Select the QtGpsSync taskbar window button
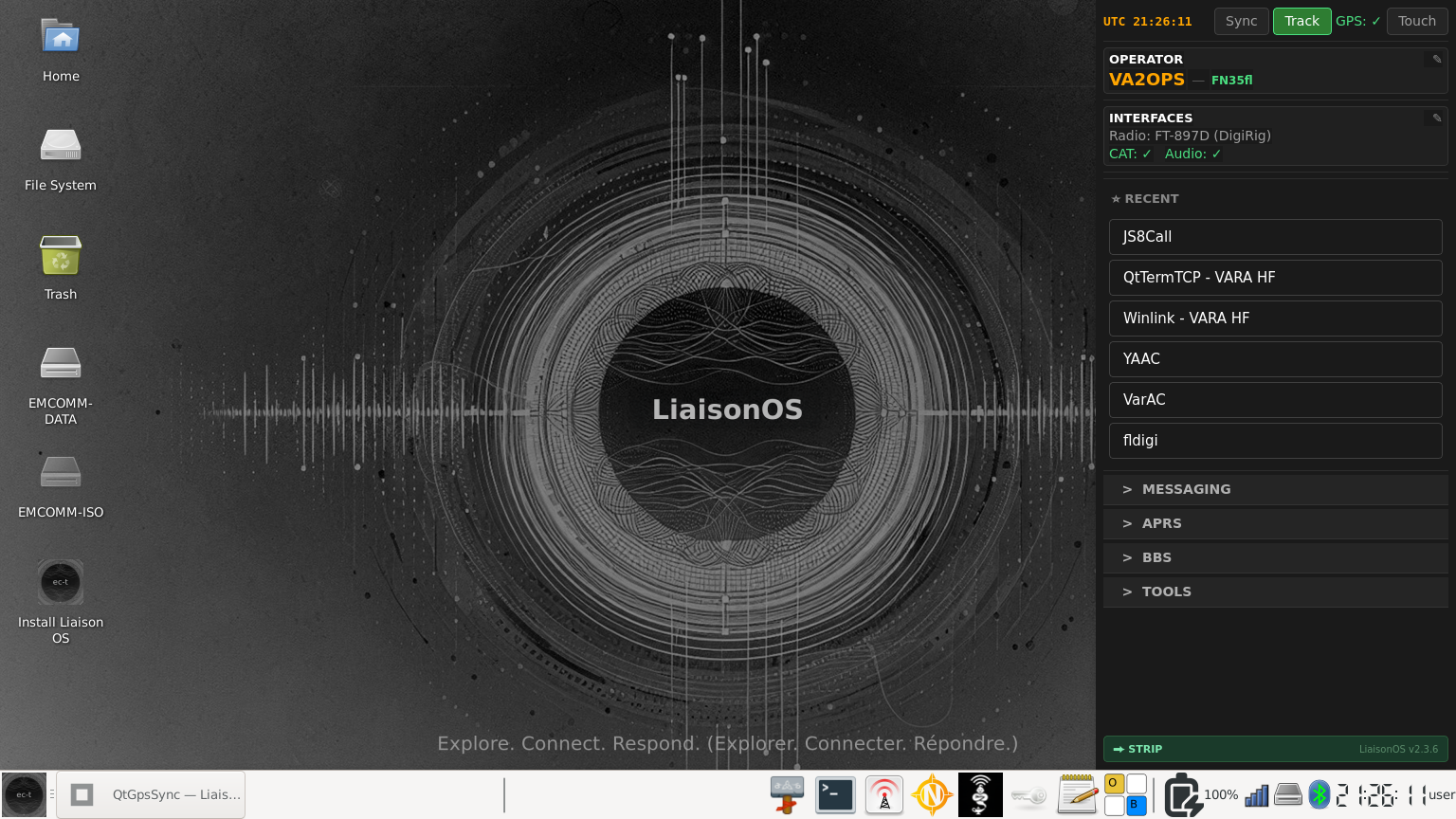 (x=151, y=794)
